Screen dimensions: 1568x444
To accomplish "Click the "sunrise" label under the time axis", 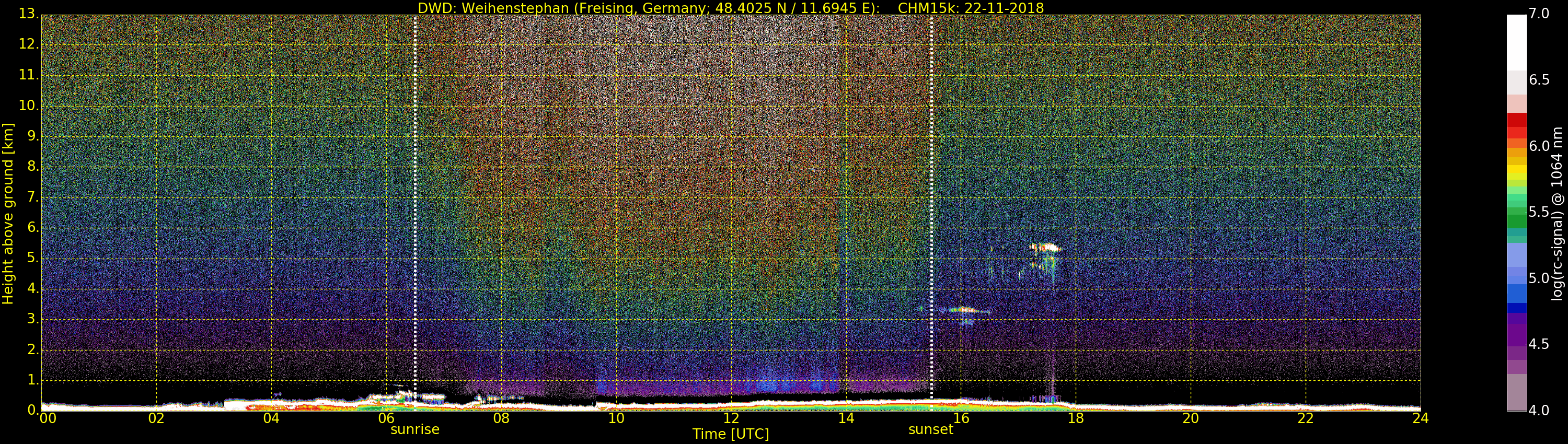I will point(414,429).
